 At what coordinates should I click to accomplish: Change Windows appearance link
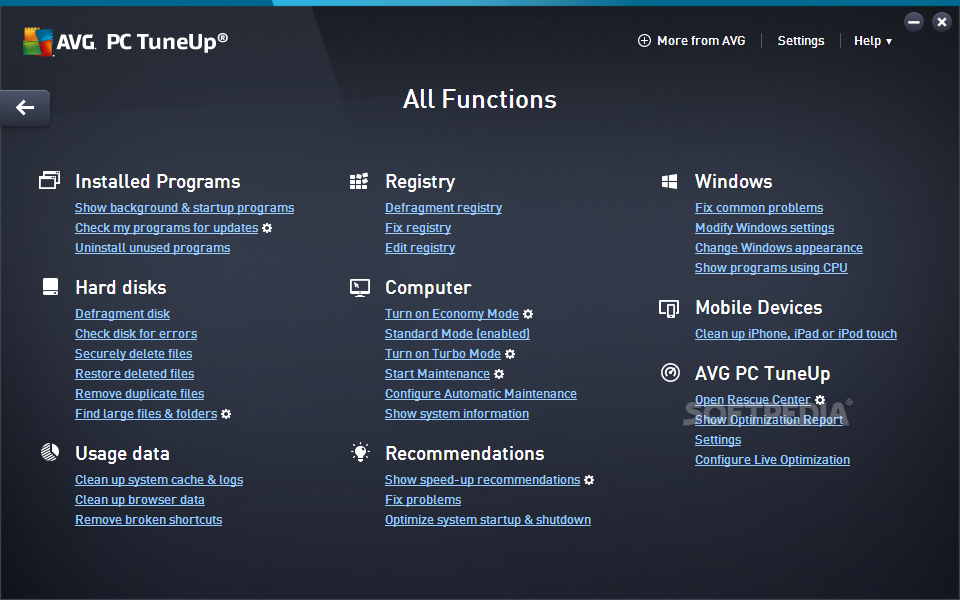[779, 248]
